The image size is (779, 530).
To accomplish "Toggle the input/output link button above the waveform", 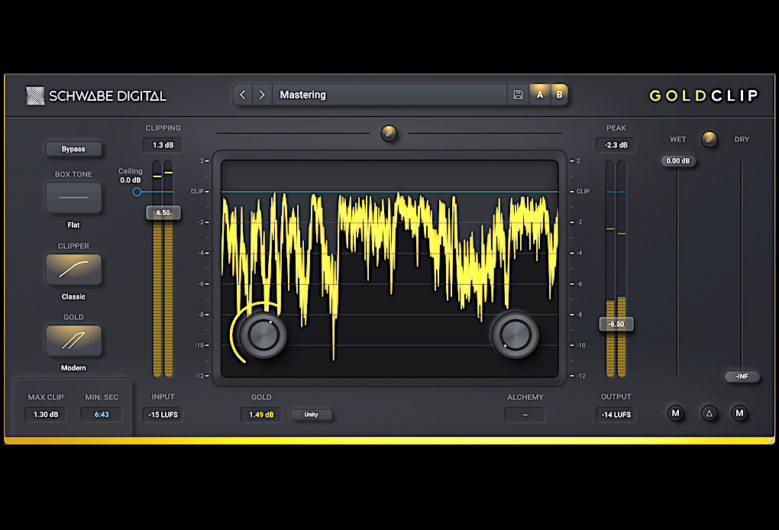I will 389,133.
